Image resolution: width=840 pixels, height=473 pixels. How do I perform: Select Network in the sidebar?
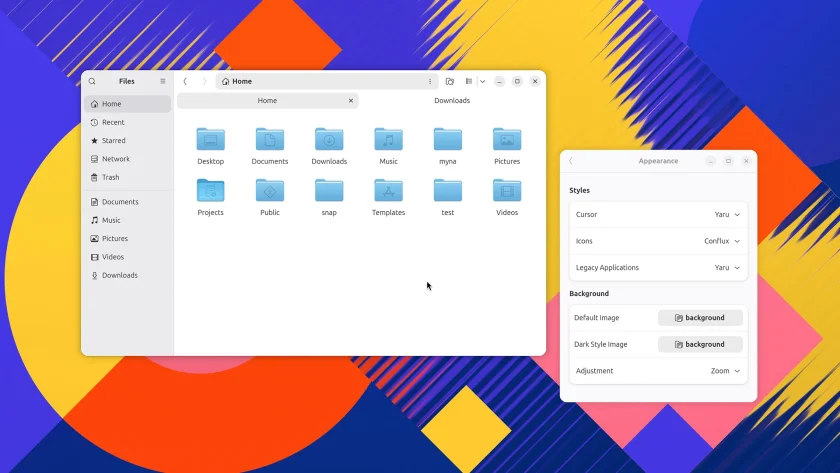tap(128, 159)
